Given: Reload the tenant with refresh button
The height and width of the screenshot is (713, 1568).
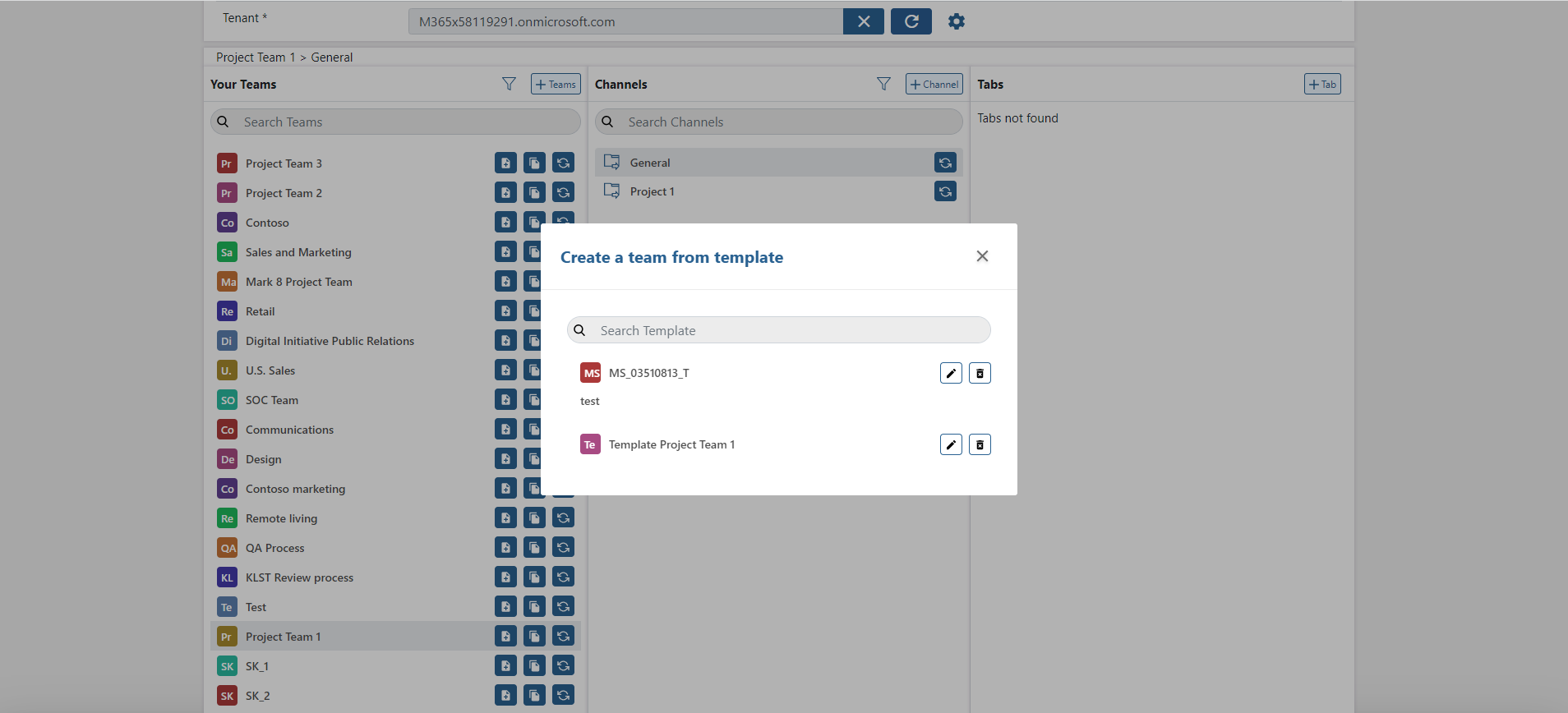Looking at the screenshot, I should [911, 21].
